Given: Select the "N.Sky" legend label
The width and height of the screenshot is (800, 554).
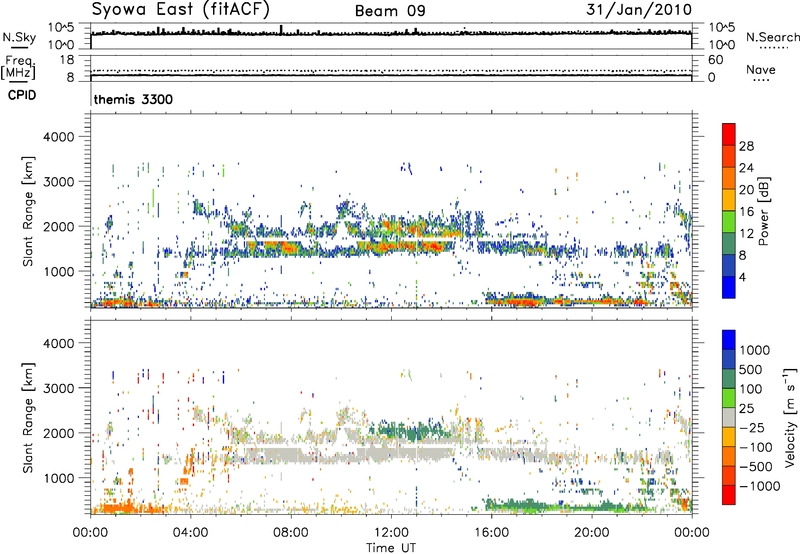Looking at the screenshot, I should click(19, 37).
